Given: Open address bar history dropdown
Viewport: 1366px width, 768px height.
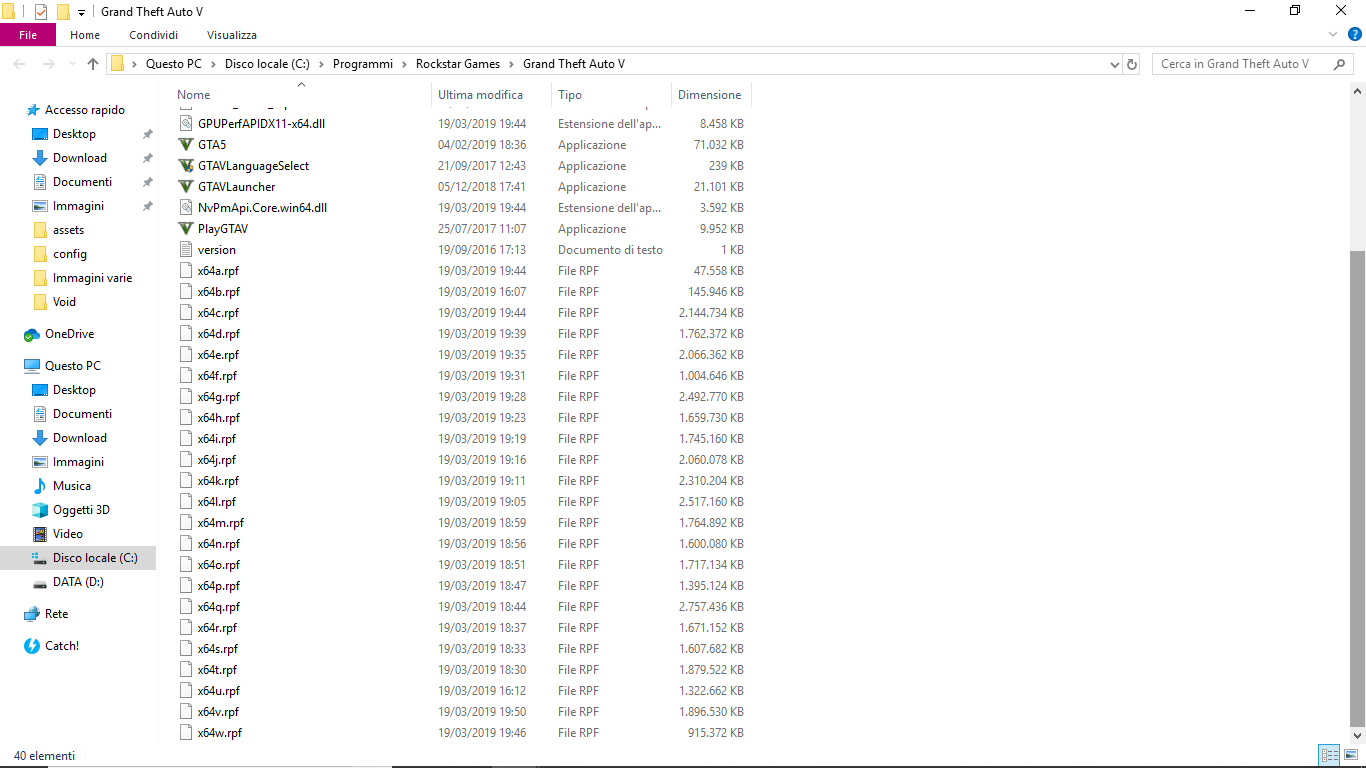Looking at the screenshot, I should 1115,64.
